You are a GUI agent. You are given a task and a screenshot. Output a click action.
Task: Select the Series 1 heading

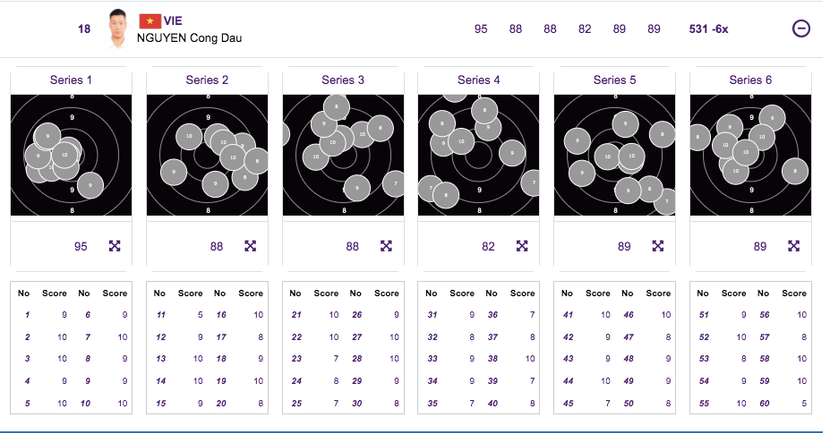(x=71, y=80)
